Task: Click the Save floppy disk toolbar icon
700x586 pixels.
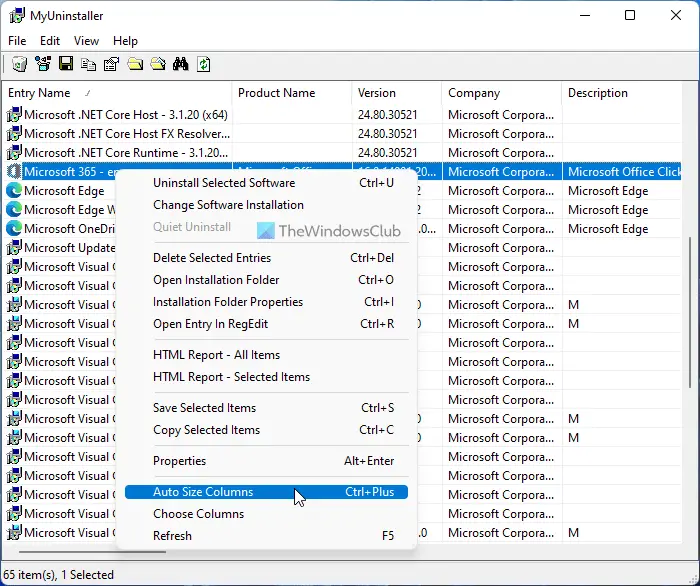Action: coord(66,64)
